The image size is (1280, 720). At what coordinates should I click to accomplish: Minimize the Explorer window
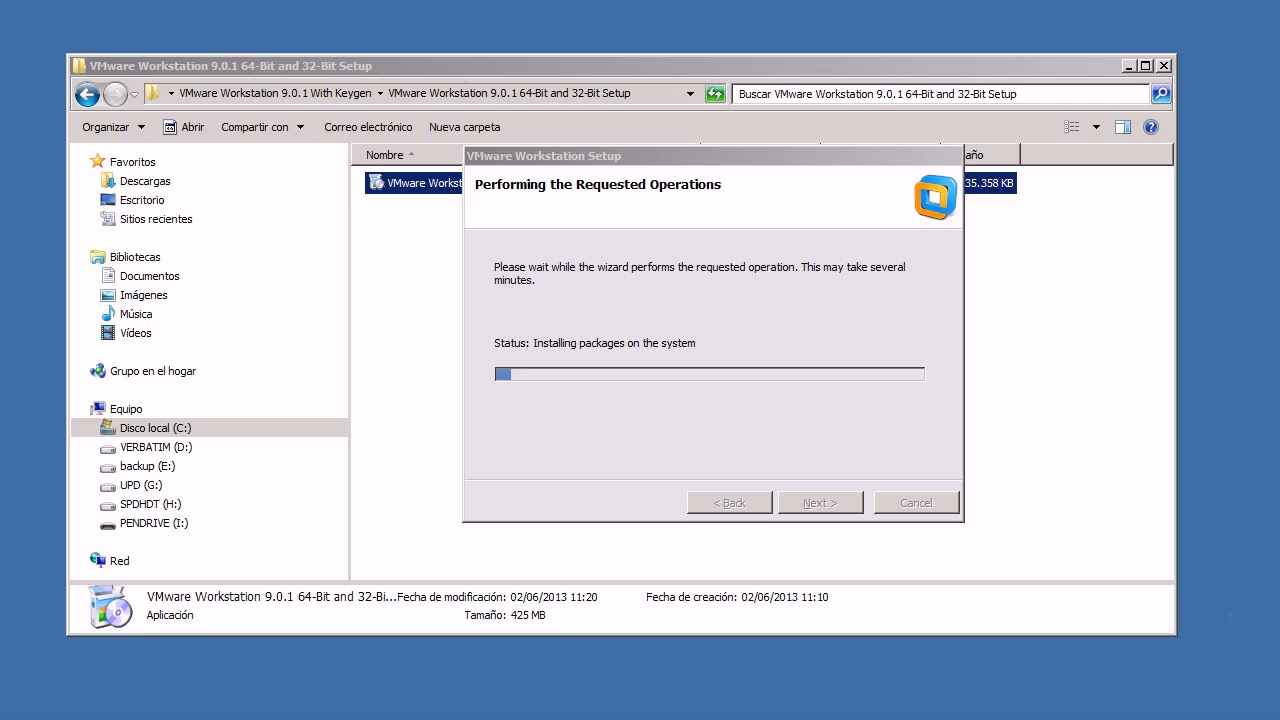pyautogui.click(x=1129, y=66)
